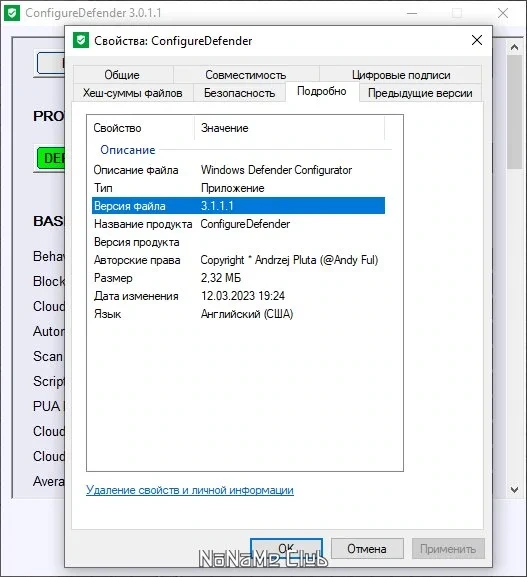Click the ConfigureDefender main window shield icon
527x577 pixels.
tap(12, 13)
